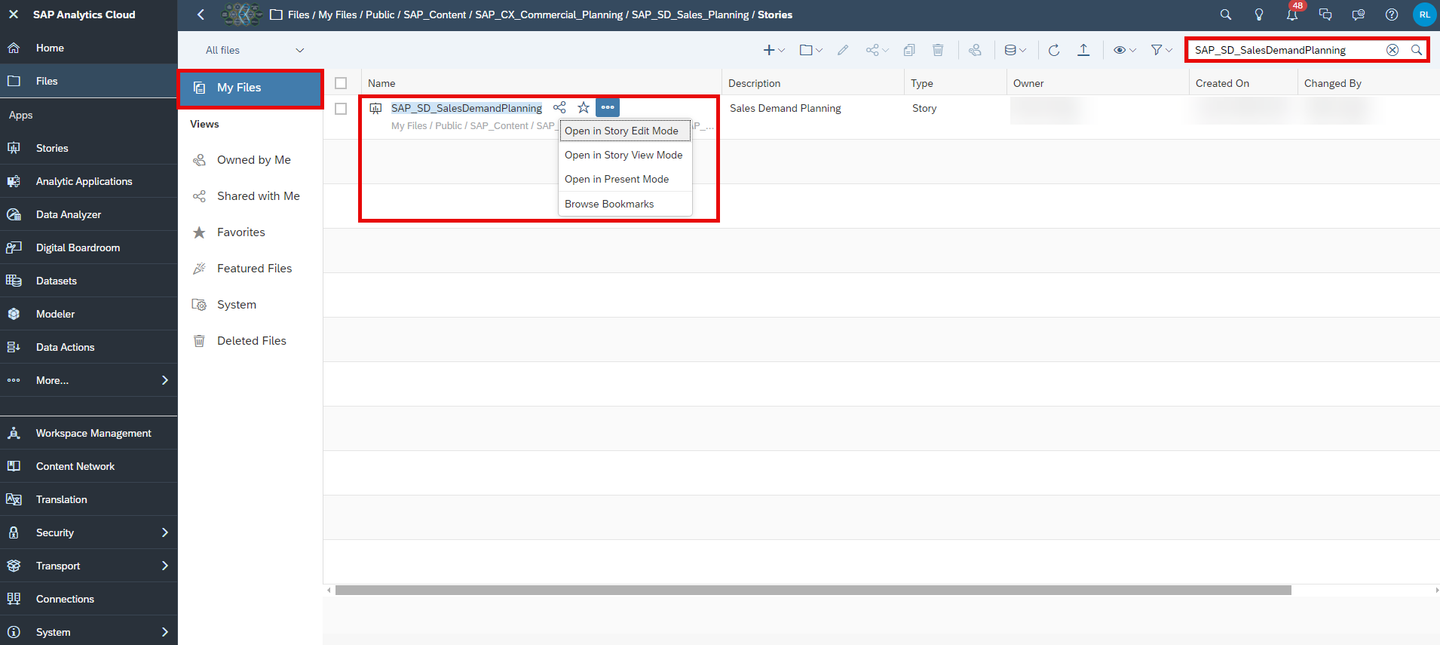Select the Favorites view
Screen dimensions: 1440x645
pyautogui.click(x=250, y=232)
